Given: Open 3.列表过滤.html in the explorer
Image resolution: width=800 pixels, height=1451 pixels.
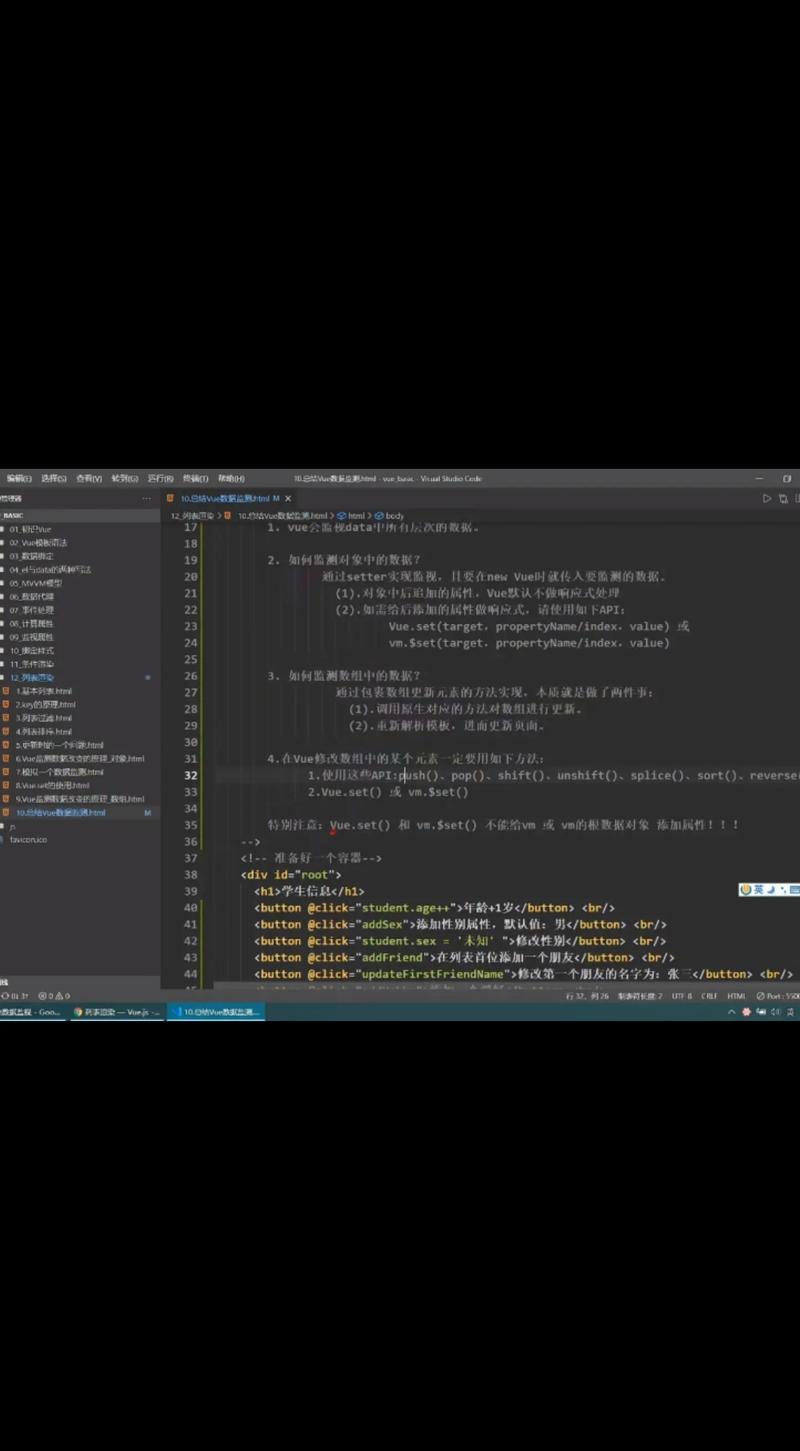Looking at the screenshot, I should click(44, 718).
